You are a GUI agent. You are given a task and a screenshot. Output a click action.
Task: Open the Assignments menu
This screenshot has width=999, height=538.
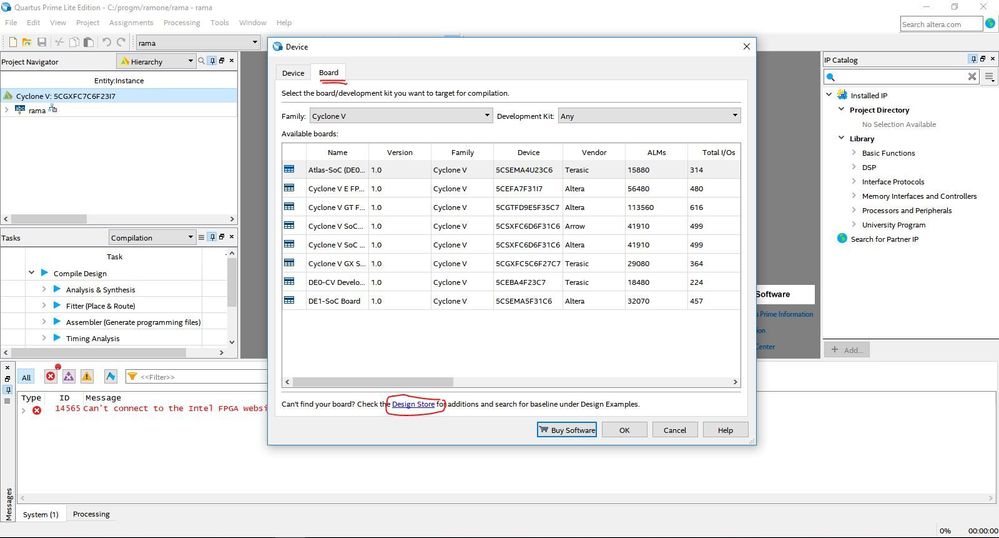coord(131,22)
